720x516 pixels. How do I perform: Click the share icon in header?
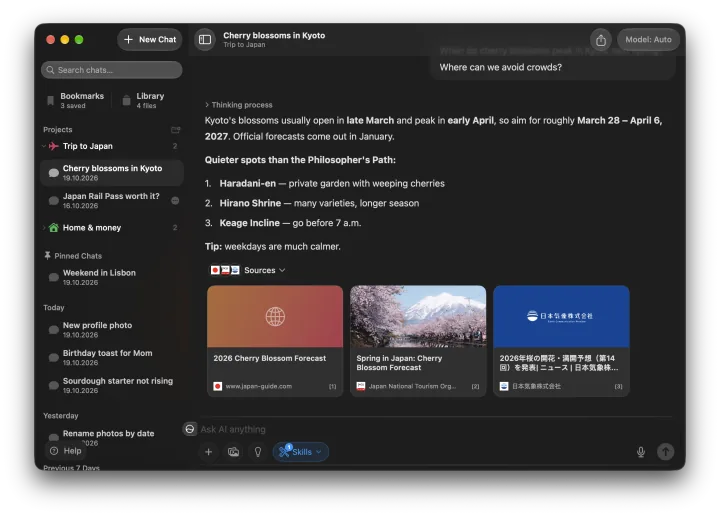601,40
